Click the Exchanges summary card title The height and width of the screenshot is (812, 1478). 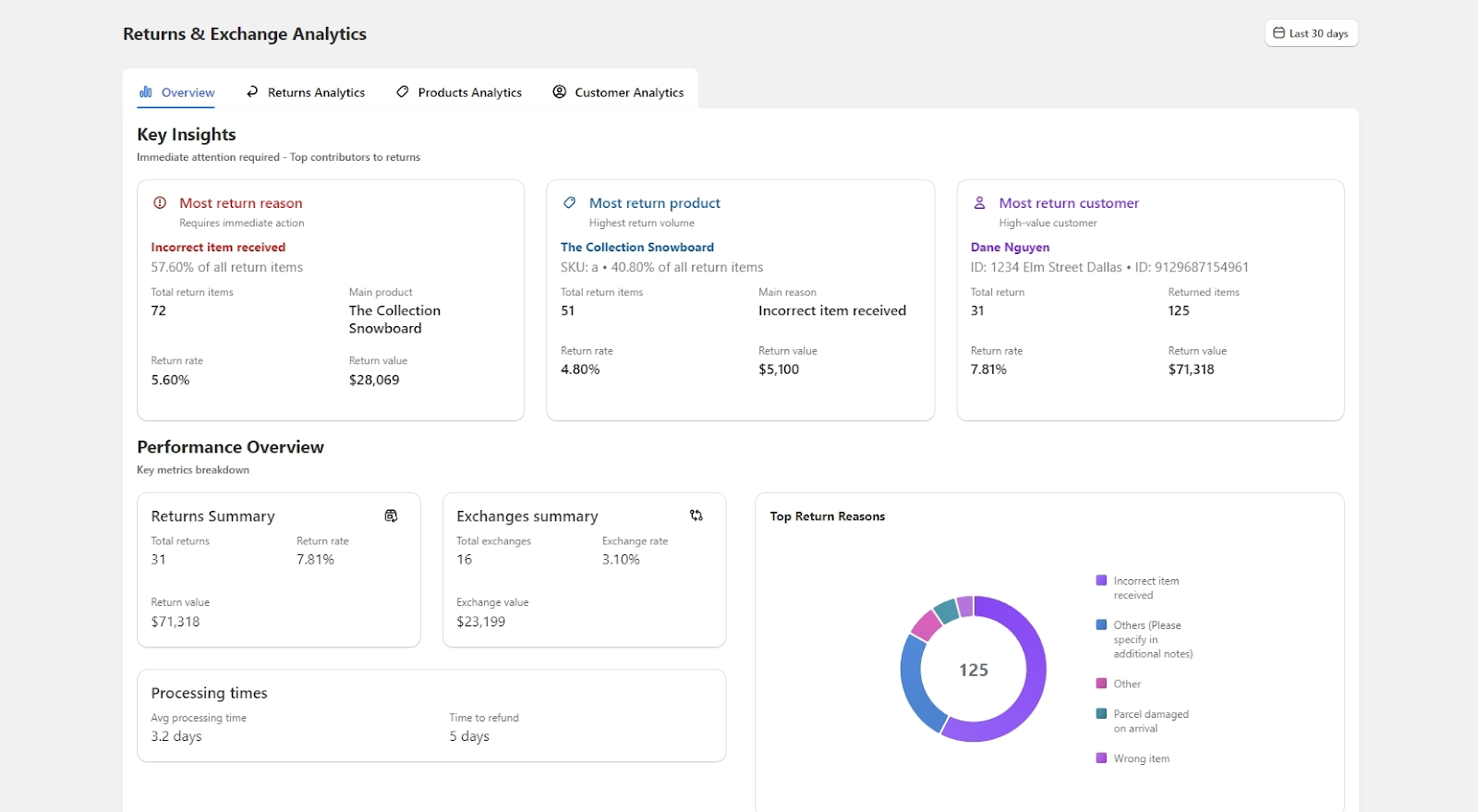click(527, 516)
